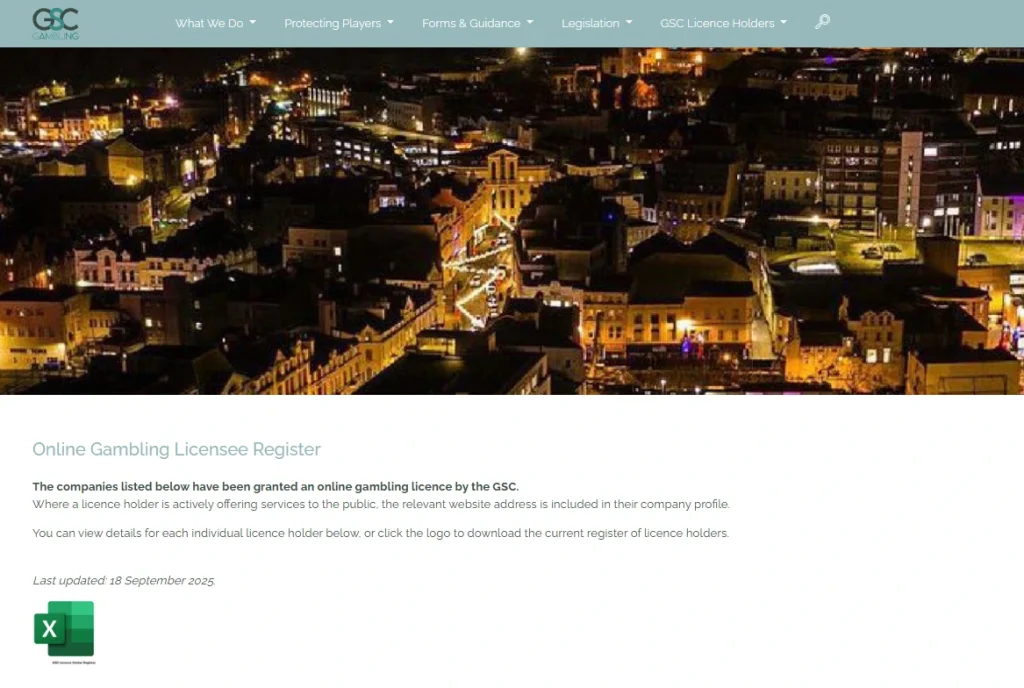Expand the Protecting Players dropdown arrow
The width and height of the screenshot is (1024, 688).
point(390,22)
